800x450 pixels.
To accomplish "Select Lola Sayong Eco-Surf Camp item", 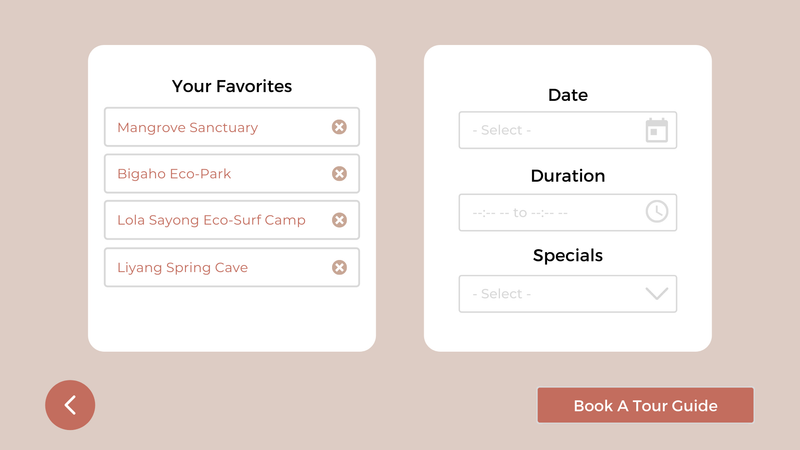I will pyautogui.click(x=232, y=220).
